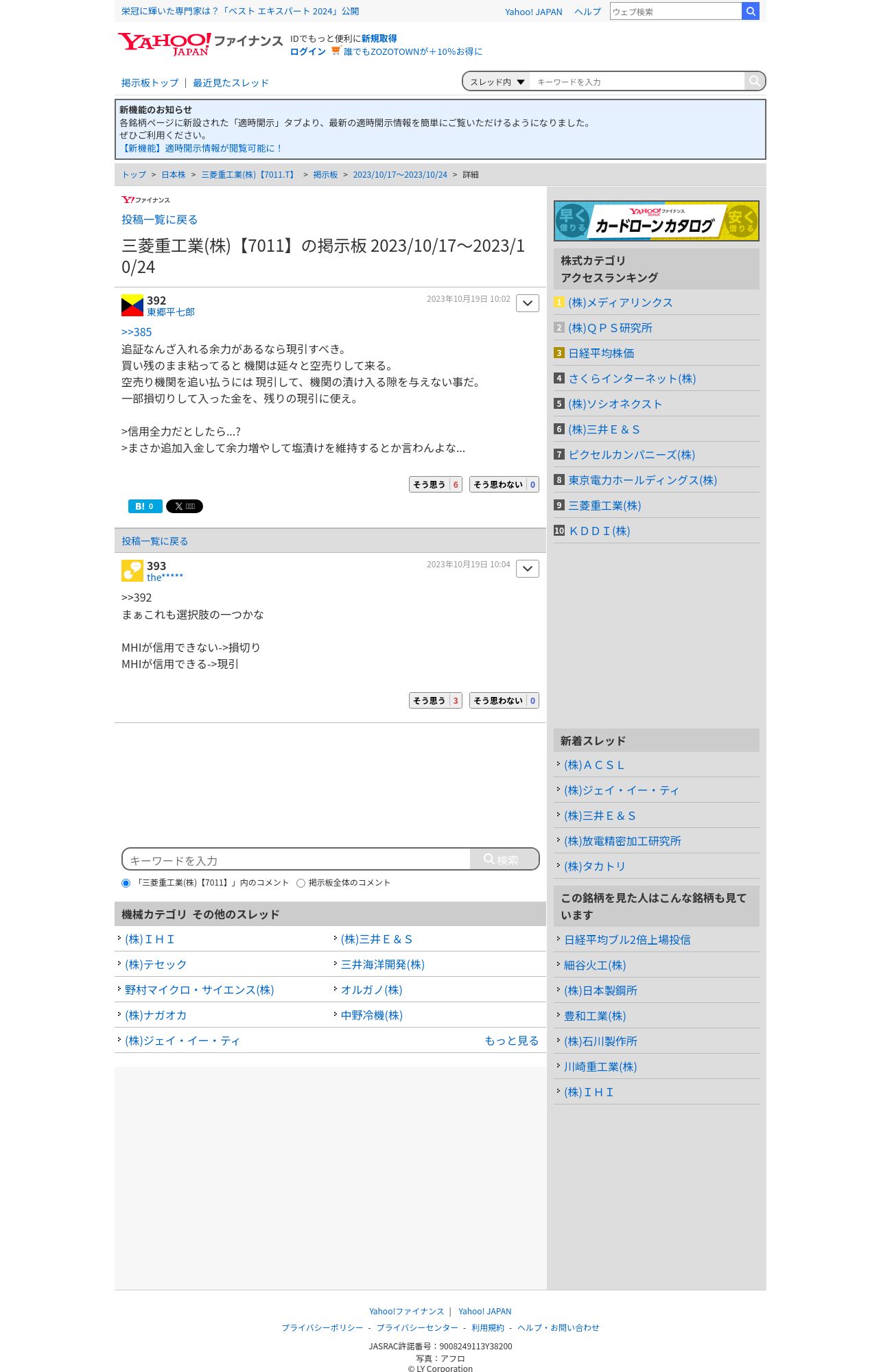The height and width of the screenshot is (1372, 881).
Task: Click プライバシーポリシー in the footer
Action: pyautogui.click(x=322, y=1327)
